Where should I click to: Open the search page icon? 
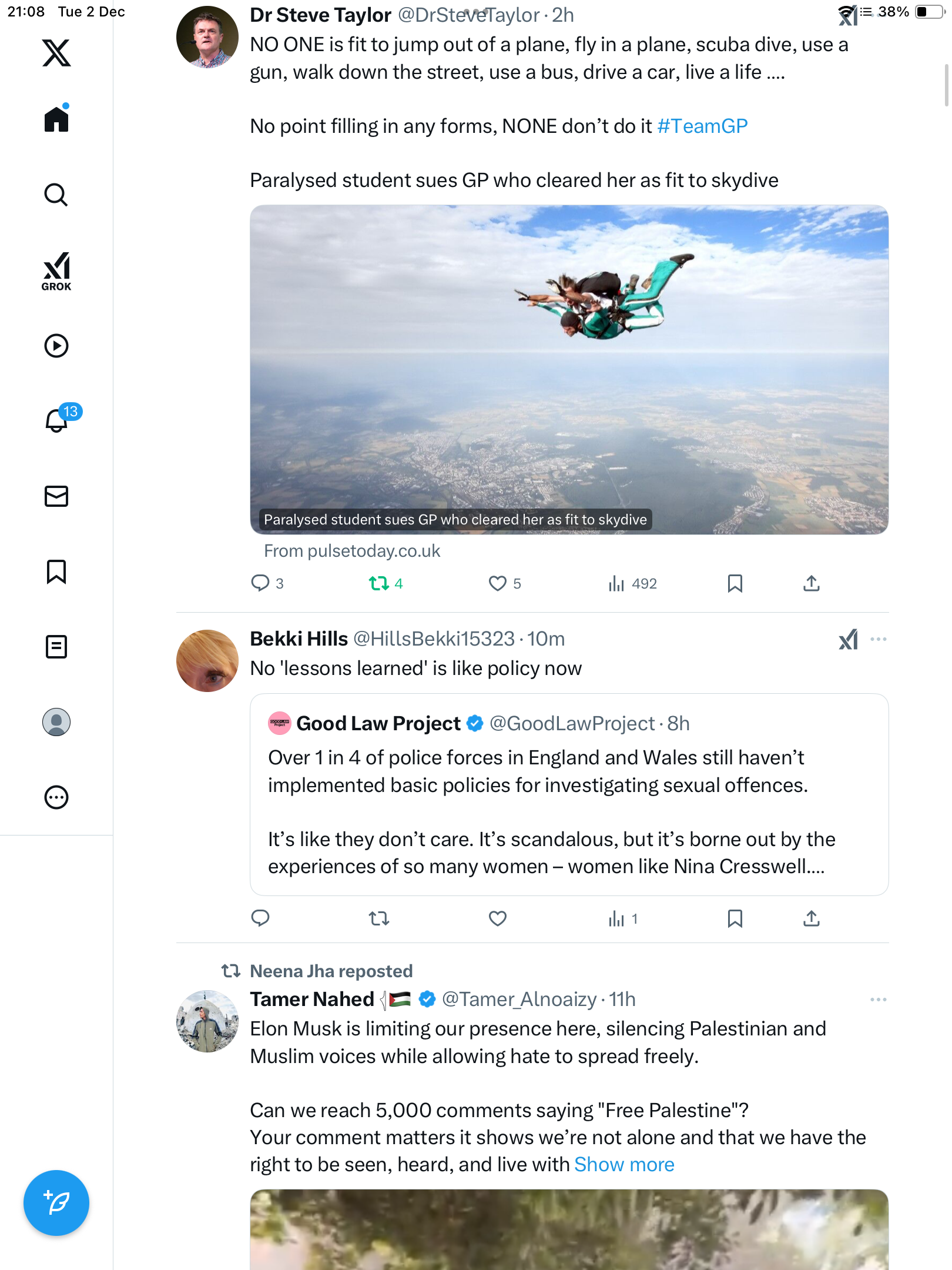coord(56,195)
